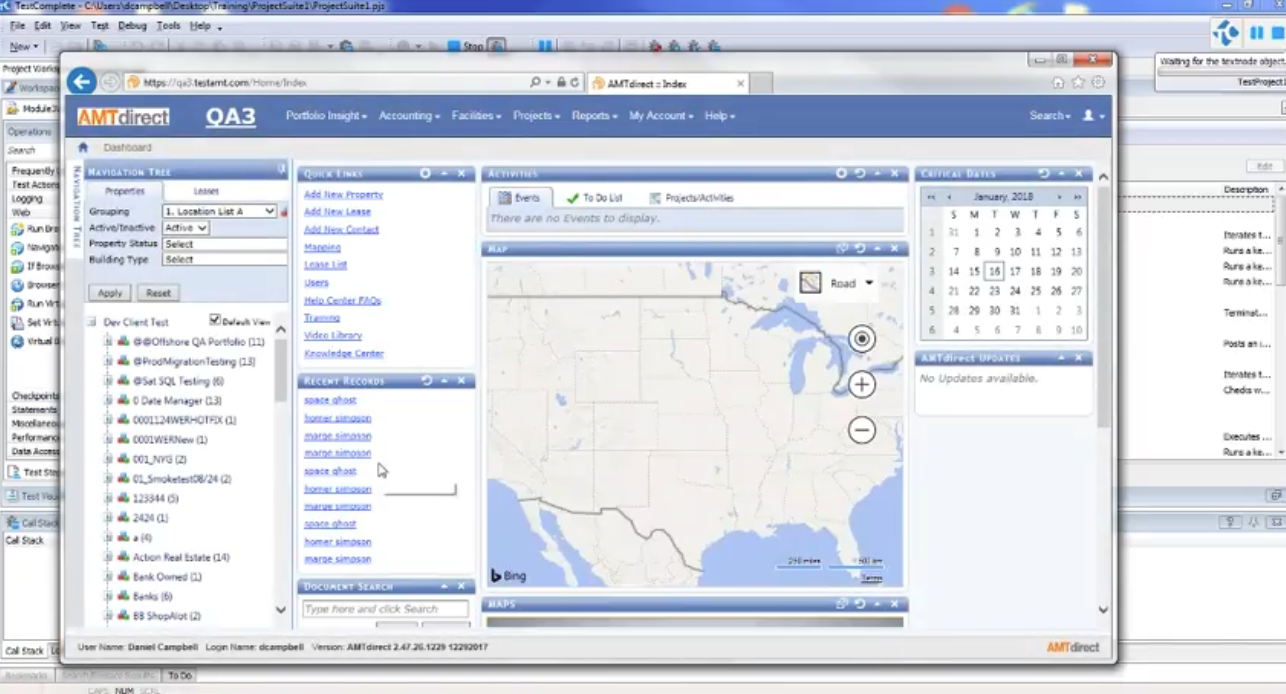Click the Reset button

point(159,293)
